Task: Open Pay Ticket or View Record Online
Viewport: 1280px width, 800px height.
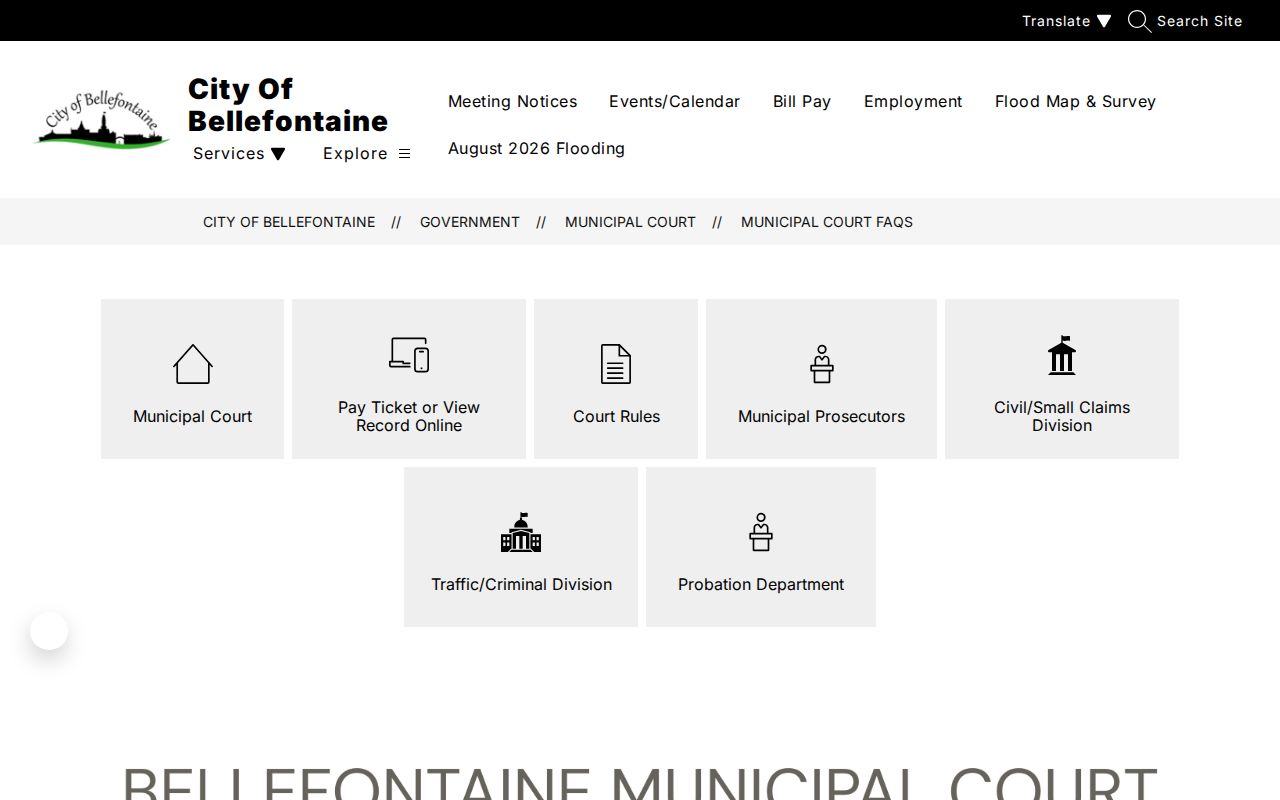Action: click(409, 416)
